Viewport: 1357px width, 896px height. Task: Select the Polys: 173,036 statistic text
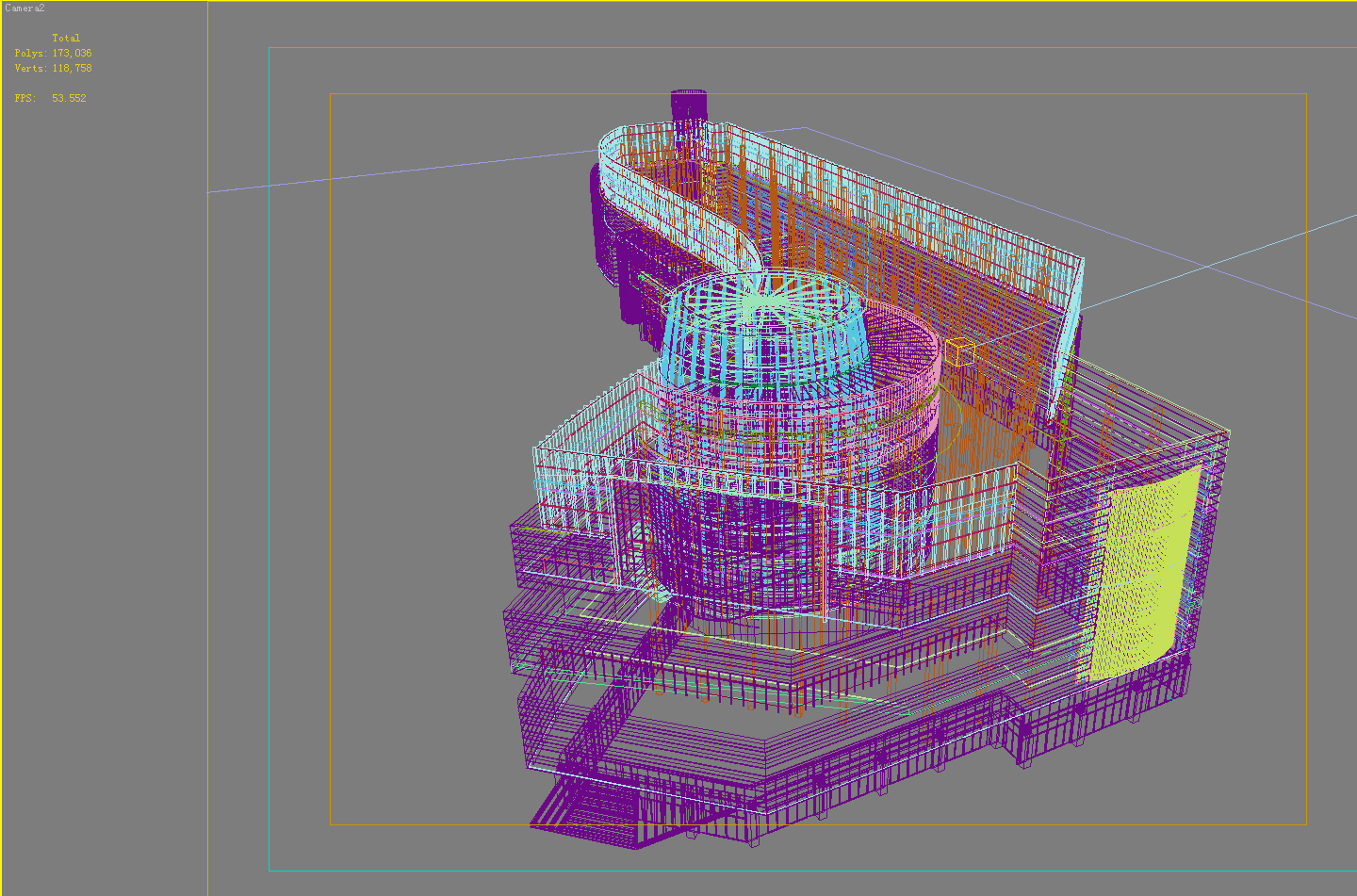[x=53, y=53]
